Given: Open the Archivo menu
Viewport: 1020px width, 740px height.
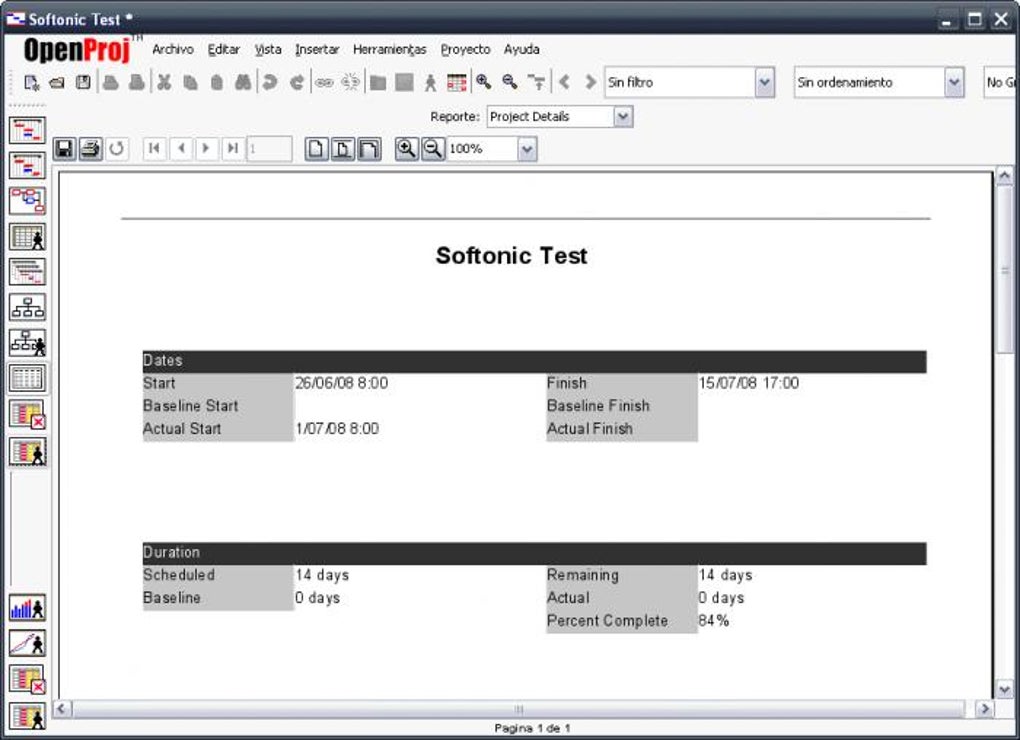Looking at the screenshot, I should click(173, 49).
